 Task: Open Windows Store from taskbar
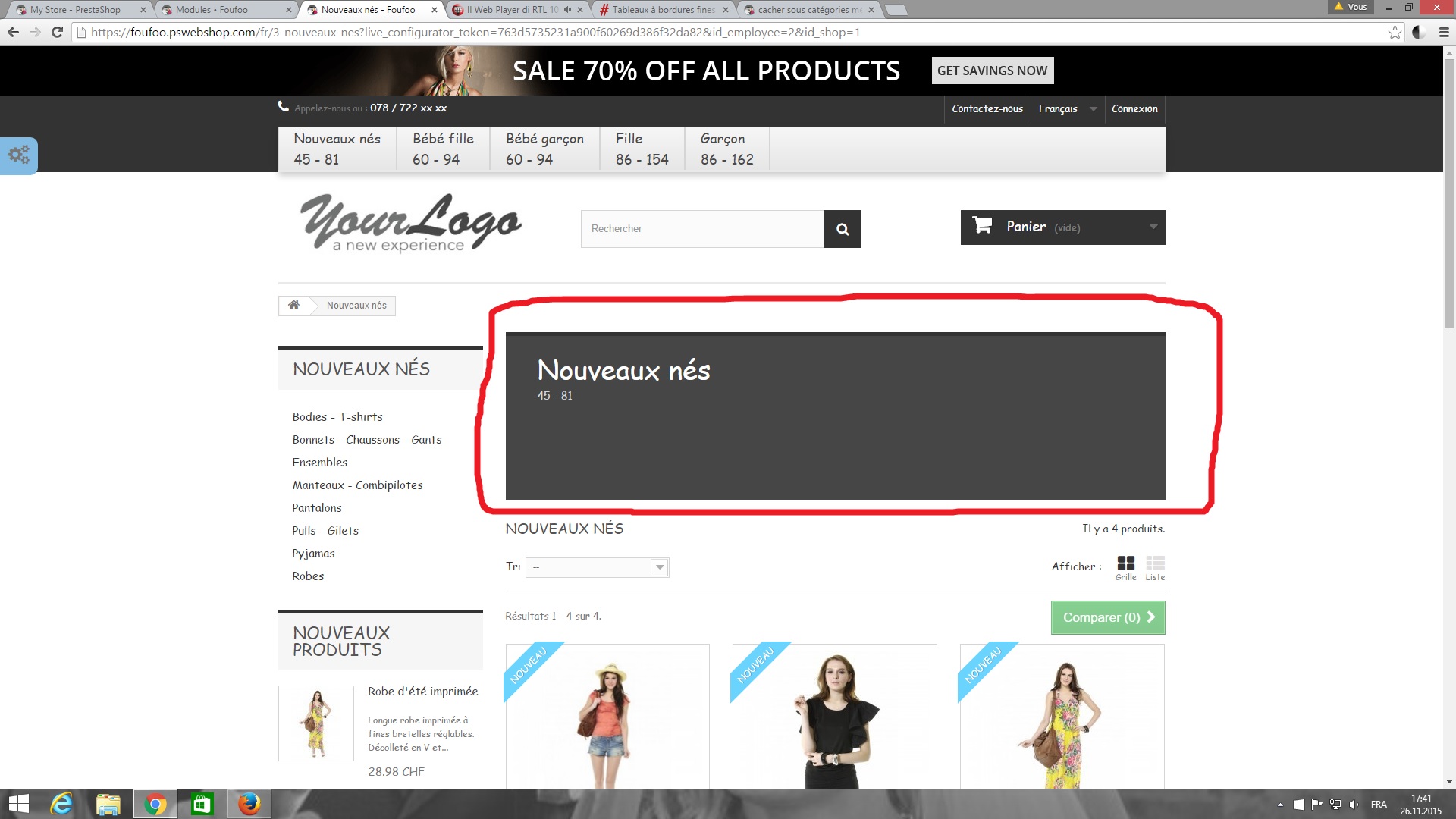click(x=202, y=804)
